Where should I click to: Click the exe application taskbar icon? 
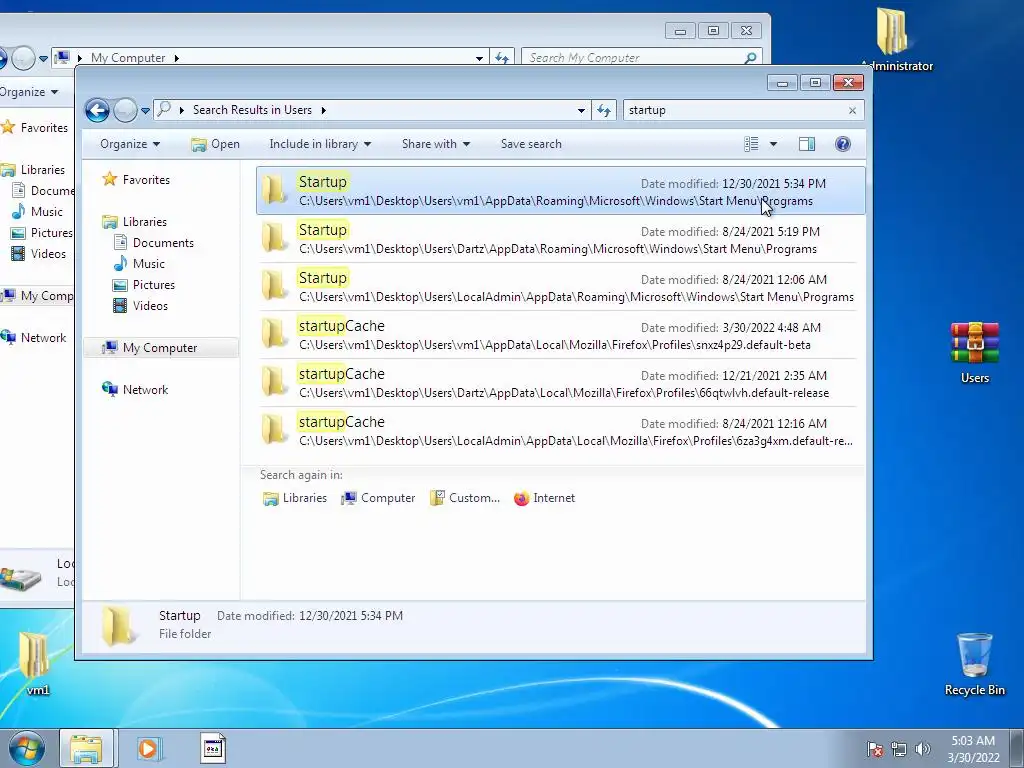[212, 748]
